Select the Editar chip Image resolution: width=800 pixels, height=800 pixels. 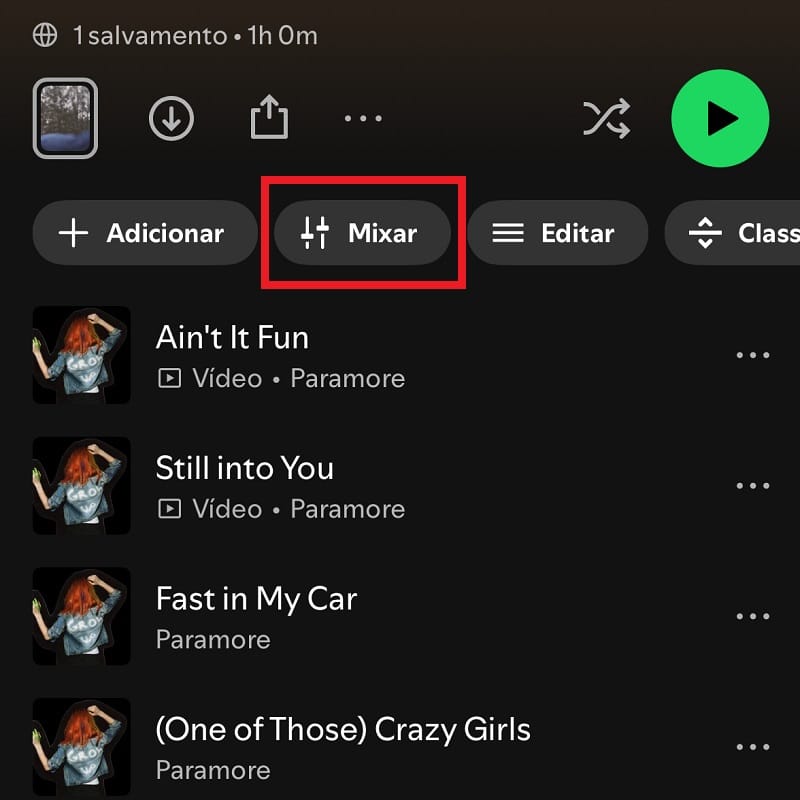tap(558, 233)
